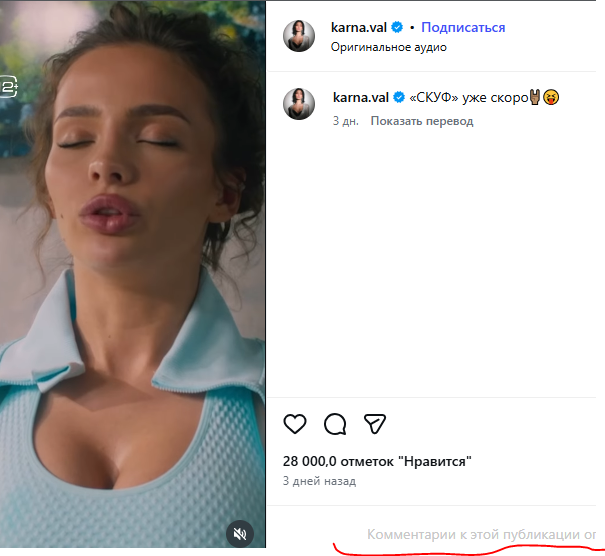This screenshot has width=605, height=556.
Task: View the 28 000,0 отметок "Нравится" likes list
Action: pos(376,461)
